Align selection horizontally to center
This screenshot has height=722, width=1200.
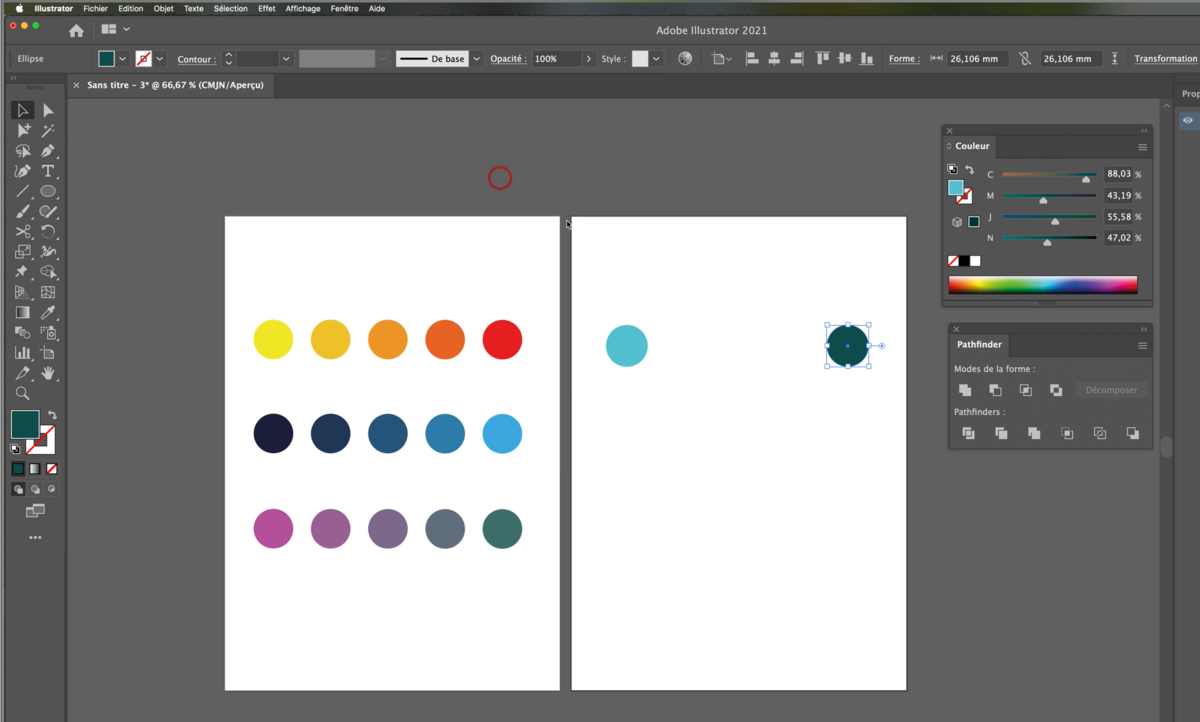pos(772,59)
